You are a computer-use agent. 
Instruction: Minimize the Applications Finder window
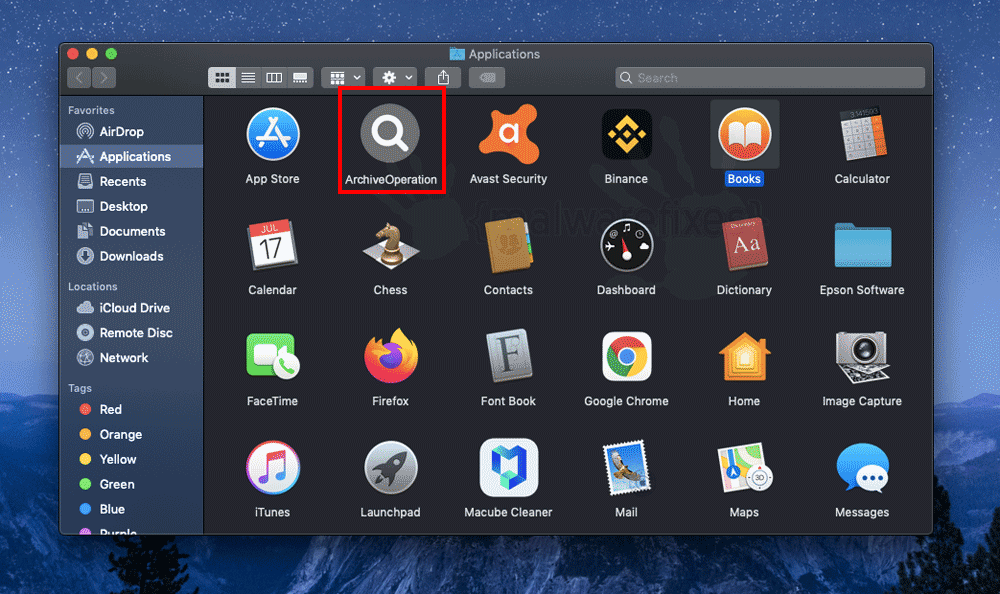point(92,54)
